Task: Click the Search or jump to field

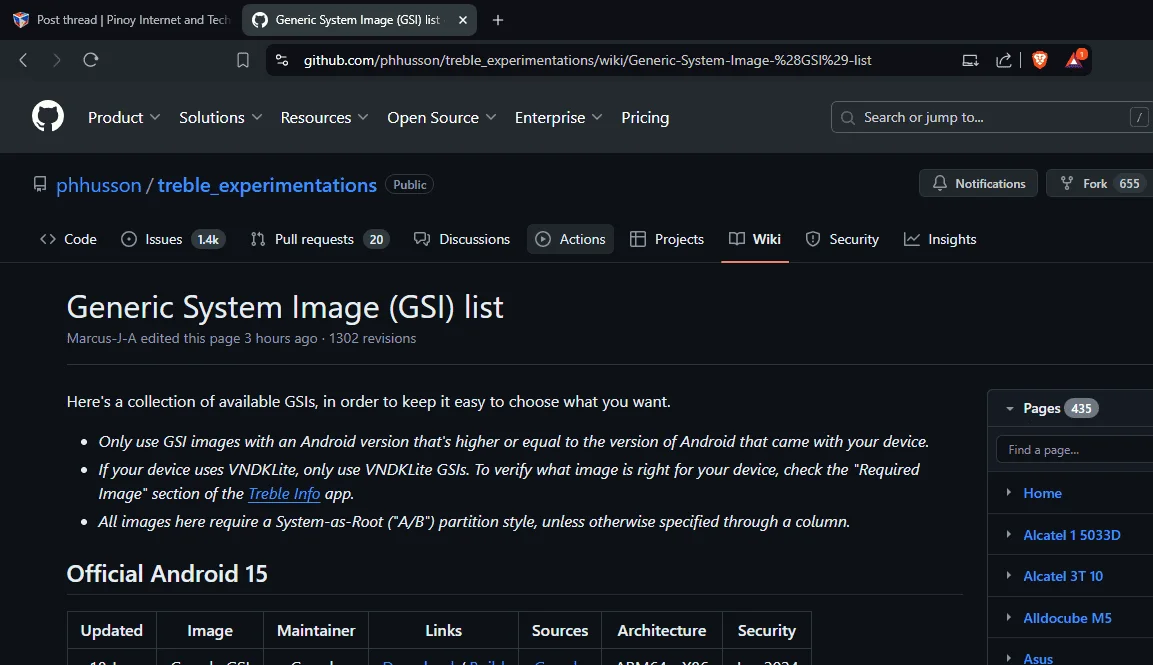Action: click(992, 117)
